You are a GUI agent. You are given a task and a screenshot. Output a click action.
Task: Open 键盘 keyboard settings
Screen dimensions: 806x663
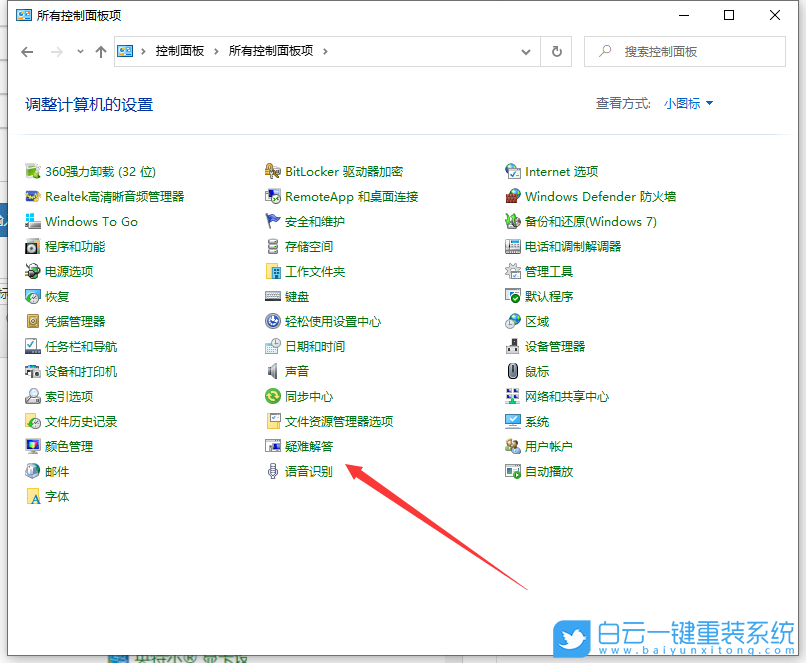pyautogui.click(x=297, y=296)
